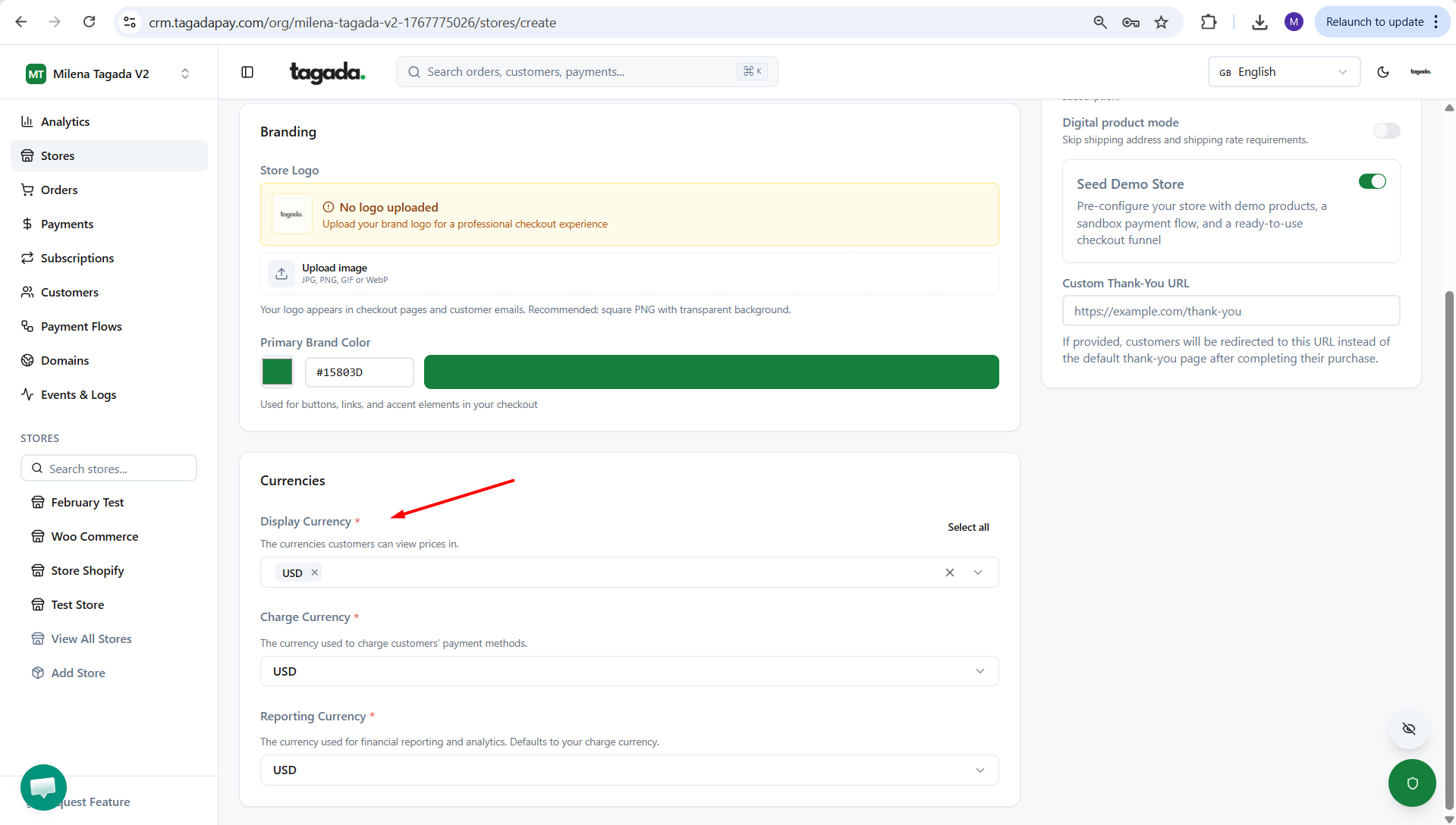Open the English language selector
Viewport: 1456px width, 825px height.
pyautogui.click(x=1283, y=72)
